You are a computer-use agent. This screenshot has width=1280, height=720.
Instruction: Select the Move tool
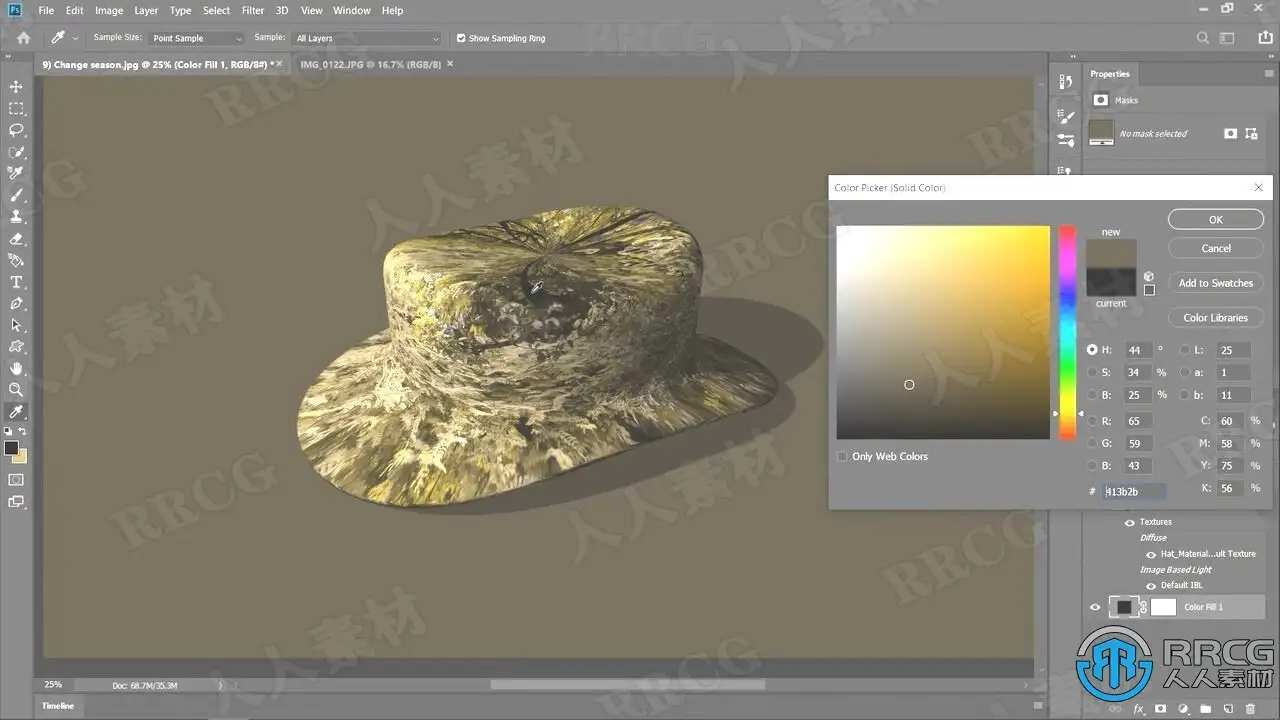click(16, 87)
